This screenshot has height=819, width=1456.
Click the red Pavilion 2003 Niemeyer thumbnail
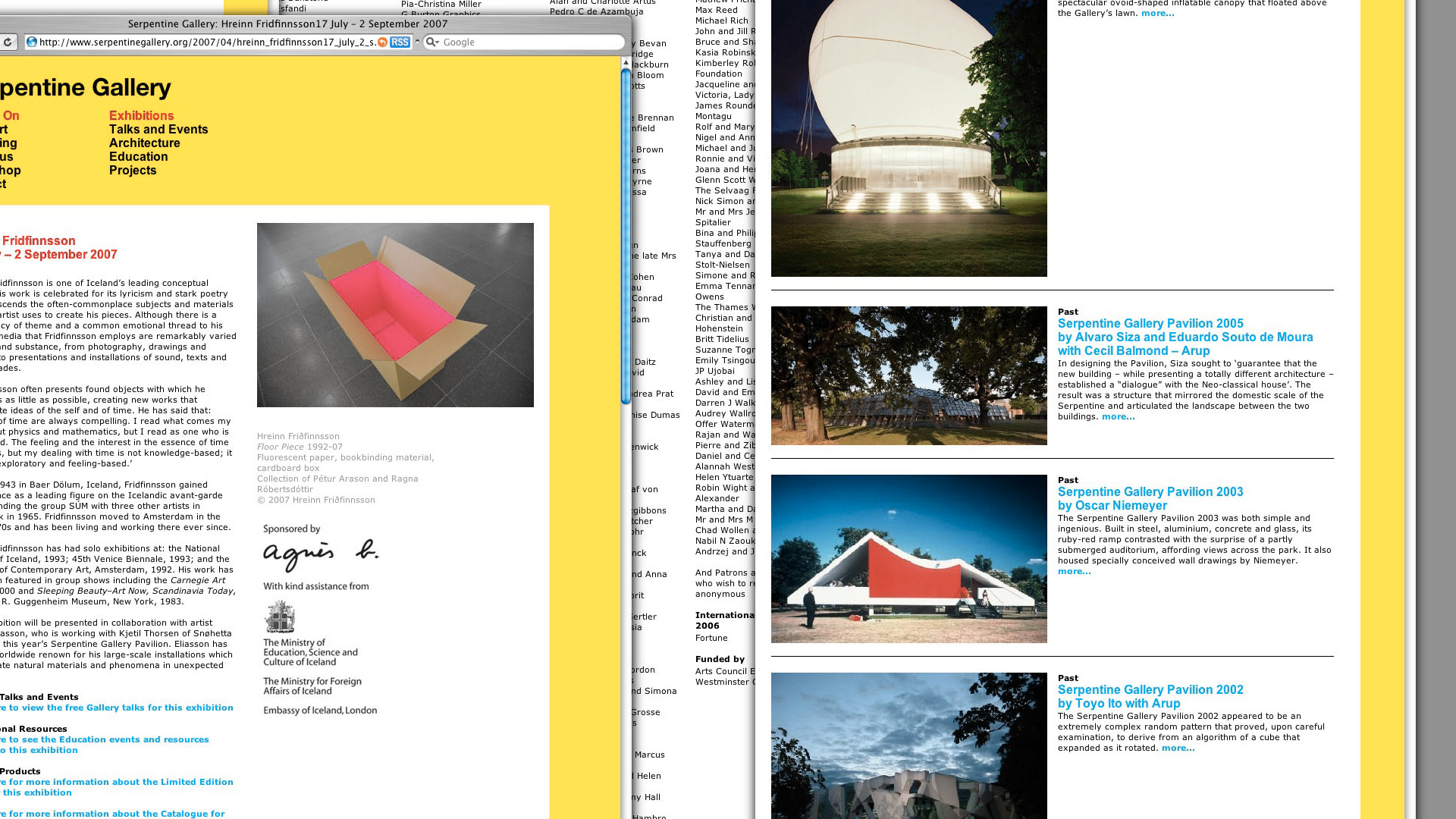(908, 559)
